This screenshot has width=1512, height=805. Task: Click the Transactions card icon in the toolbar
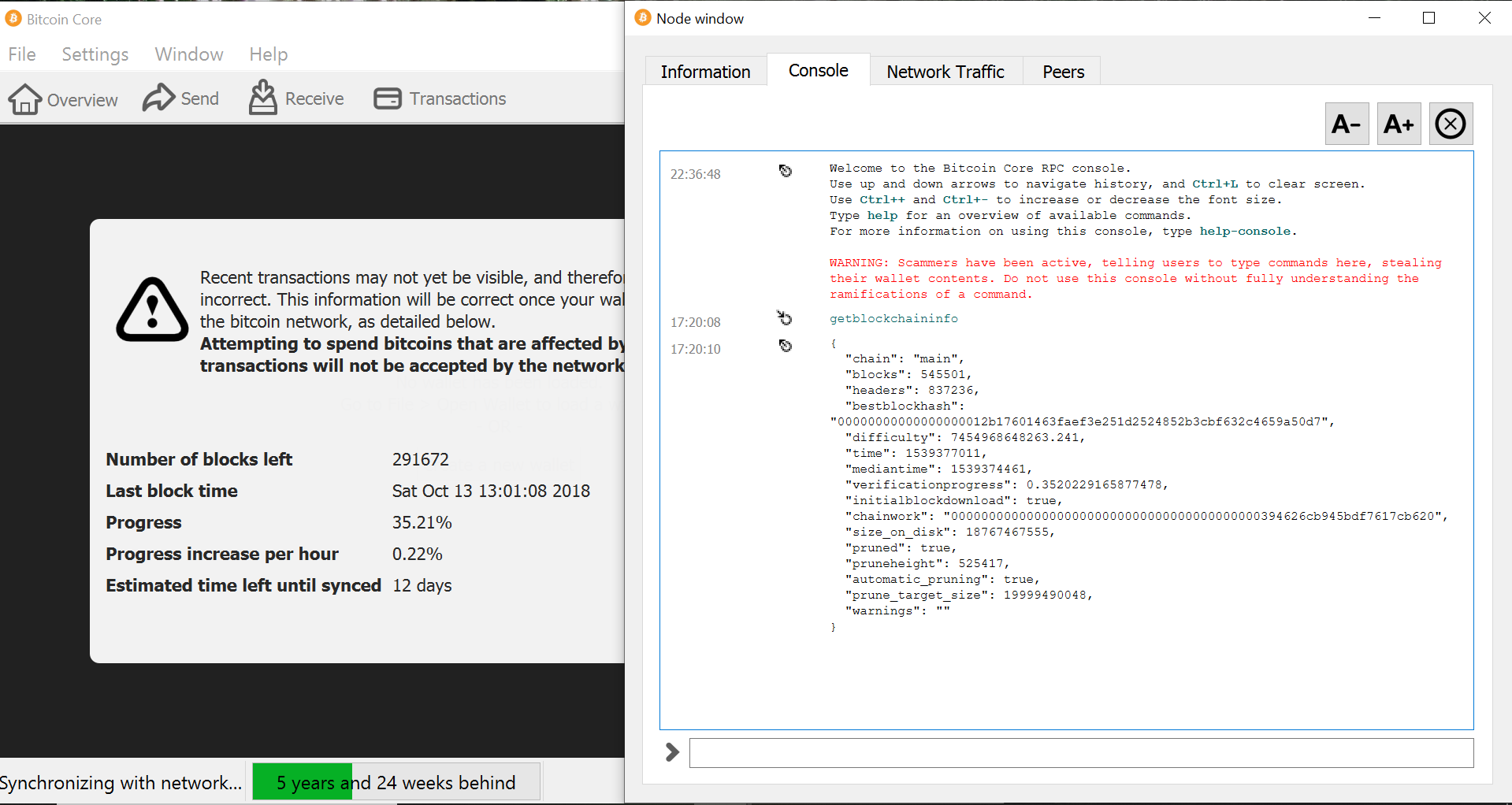pos(388,98)
